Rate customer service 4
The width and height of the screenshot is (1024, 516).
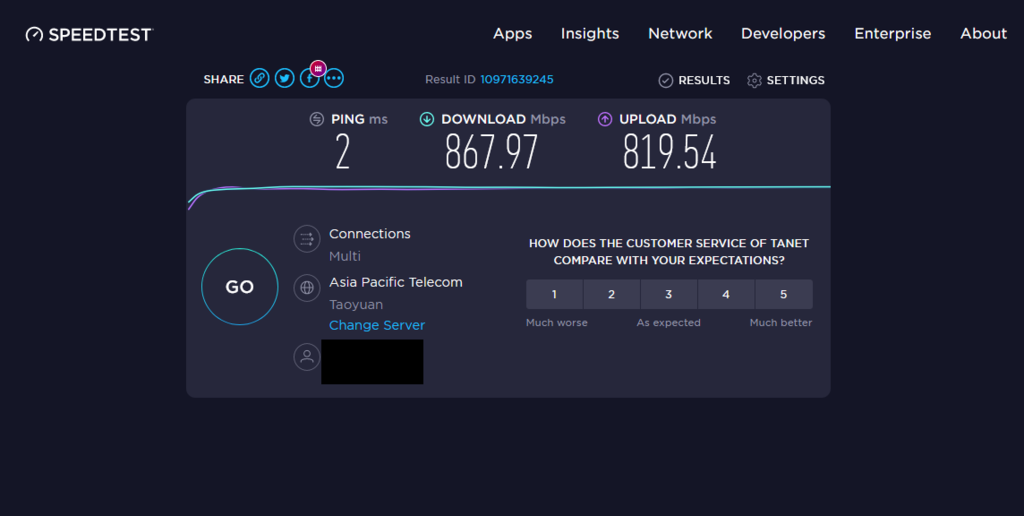(x=726, y=295)
